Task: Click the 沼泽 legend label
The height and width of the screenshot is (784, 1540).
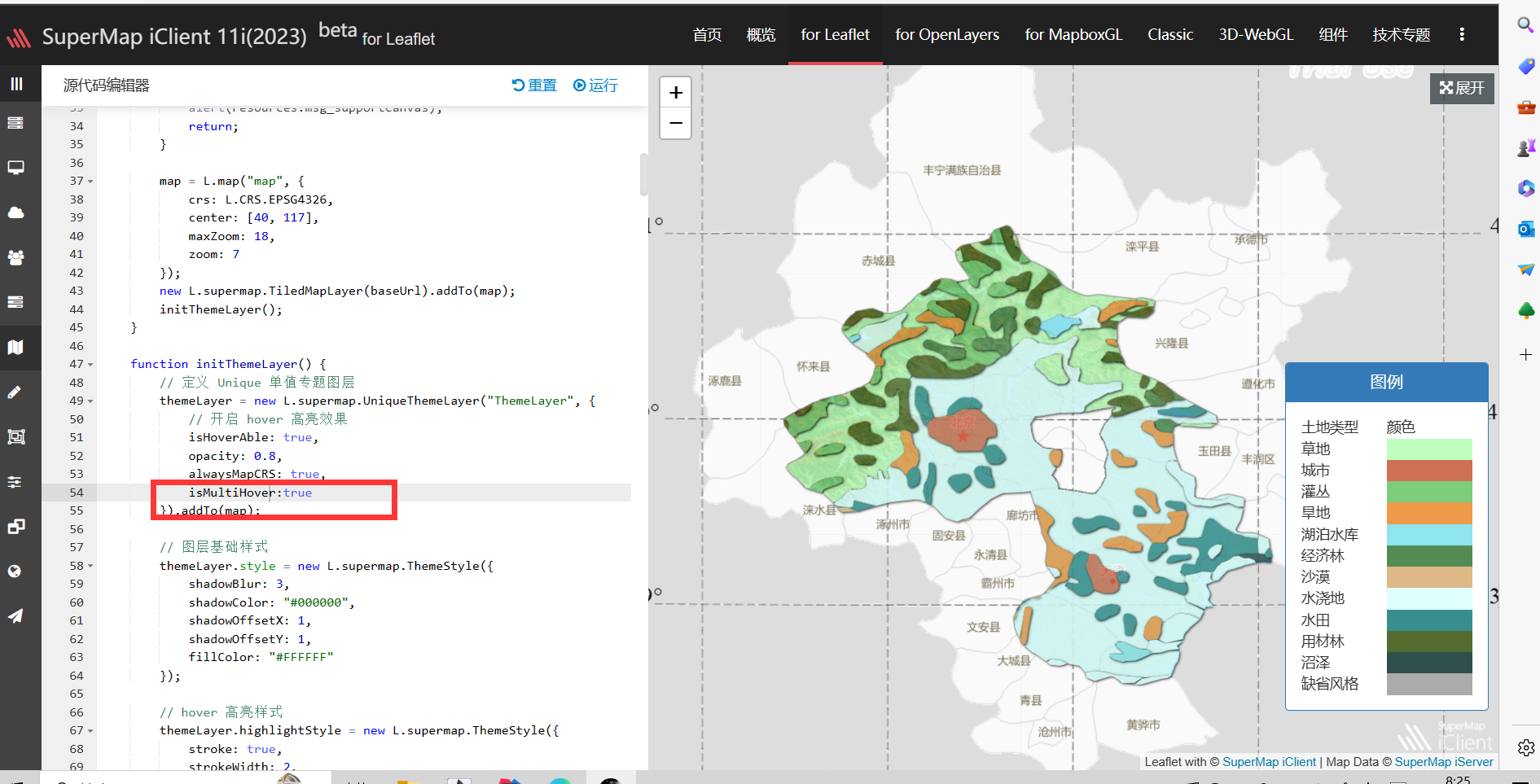Action: [x=1315, y=663]
